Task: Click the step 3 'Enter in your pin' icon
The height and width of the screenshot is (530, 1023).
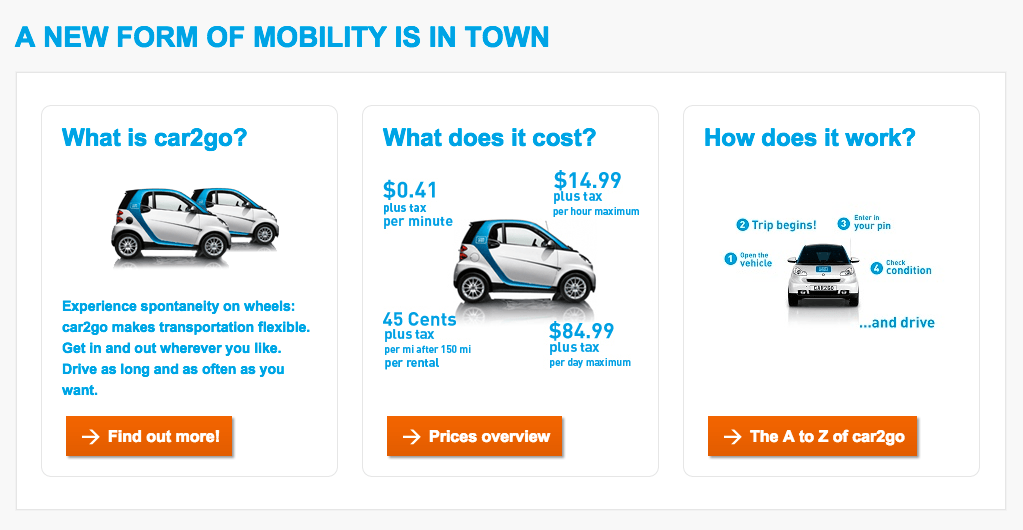Action: point(843,224)
